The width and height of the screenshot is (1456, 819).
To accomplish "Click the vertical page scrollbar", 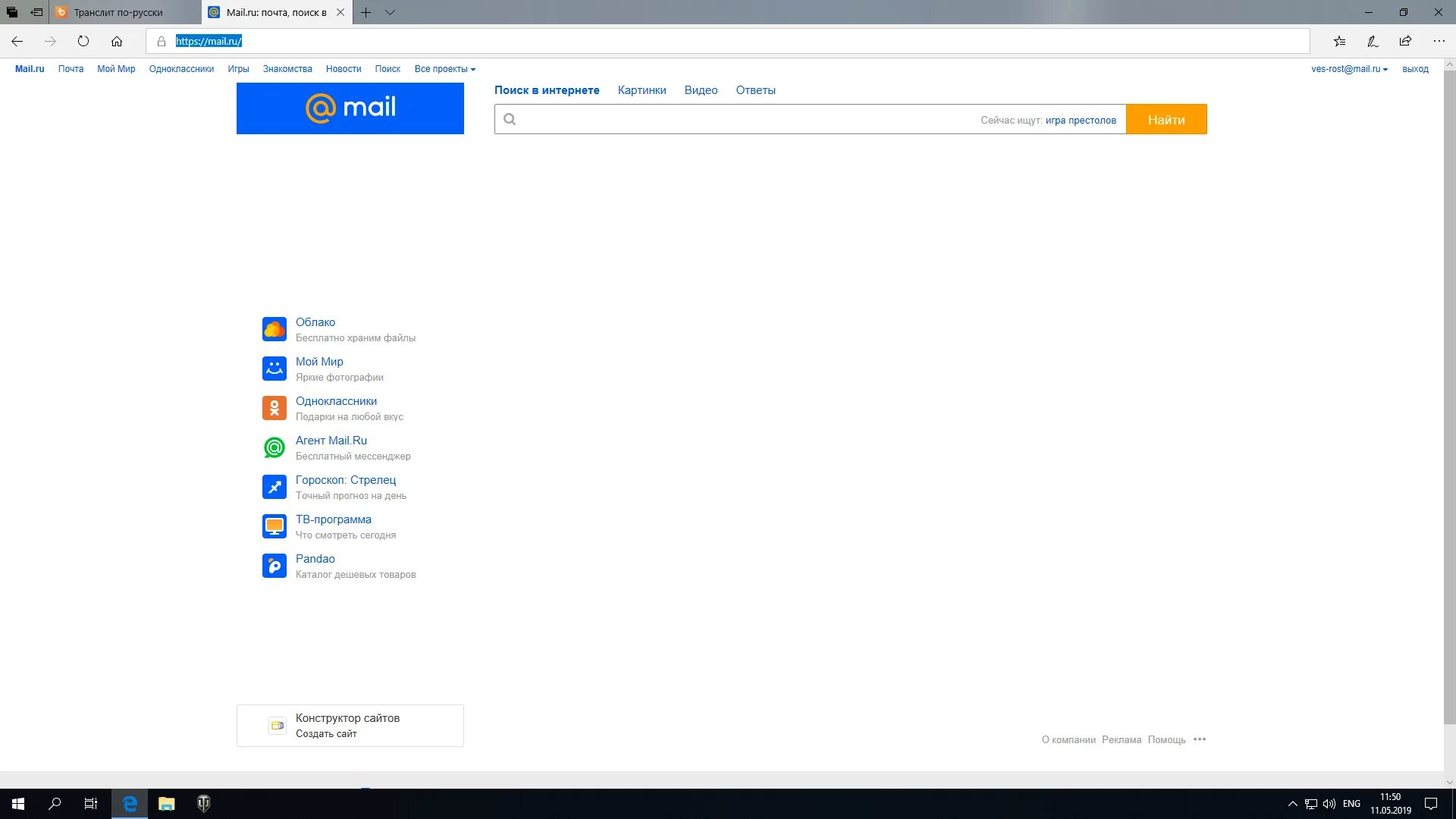I will tap(1449, 397).
